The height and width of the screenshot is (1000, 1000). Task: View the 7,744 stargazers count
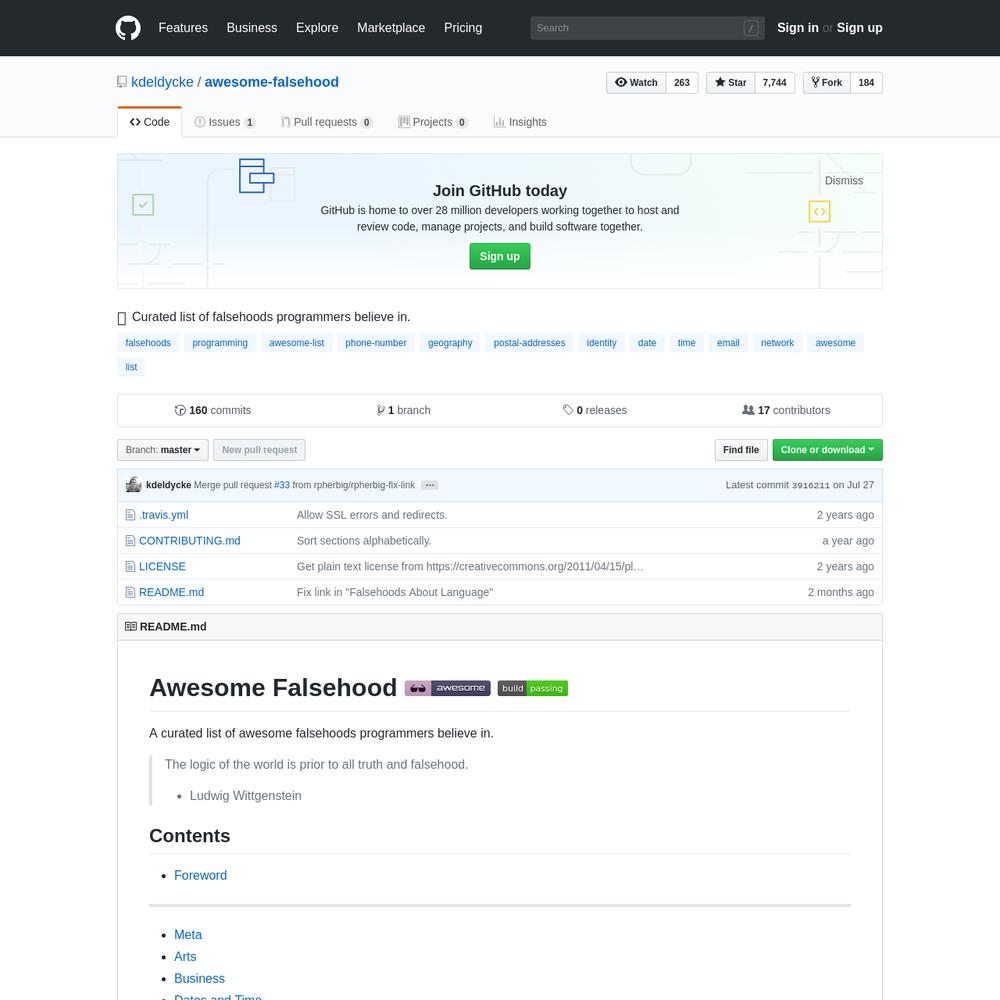(x=774, y=83)
